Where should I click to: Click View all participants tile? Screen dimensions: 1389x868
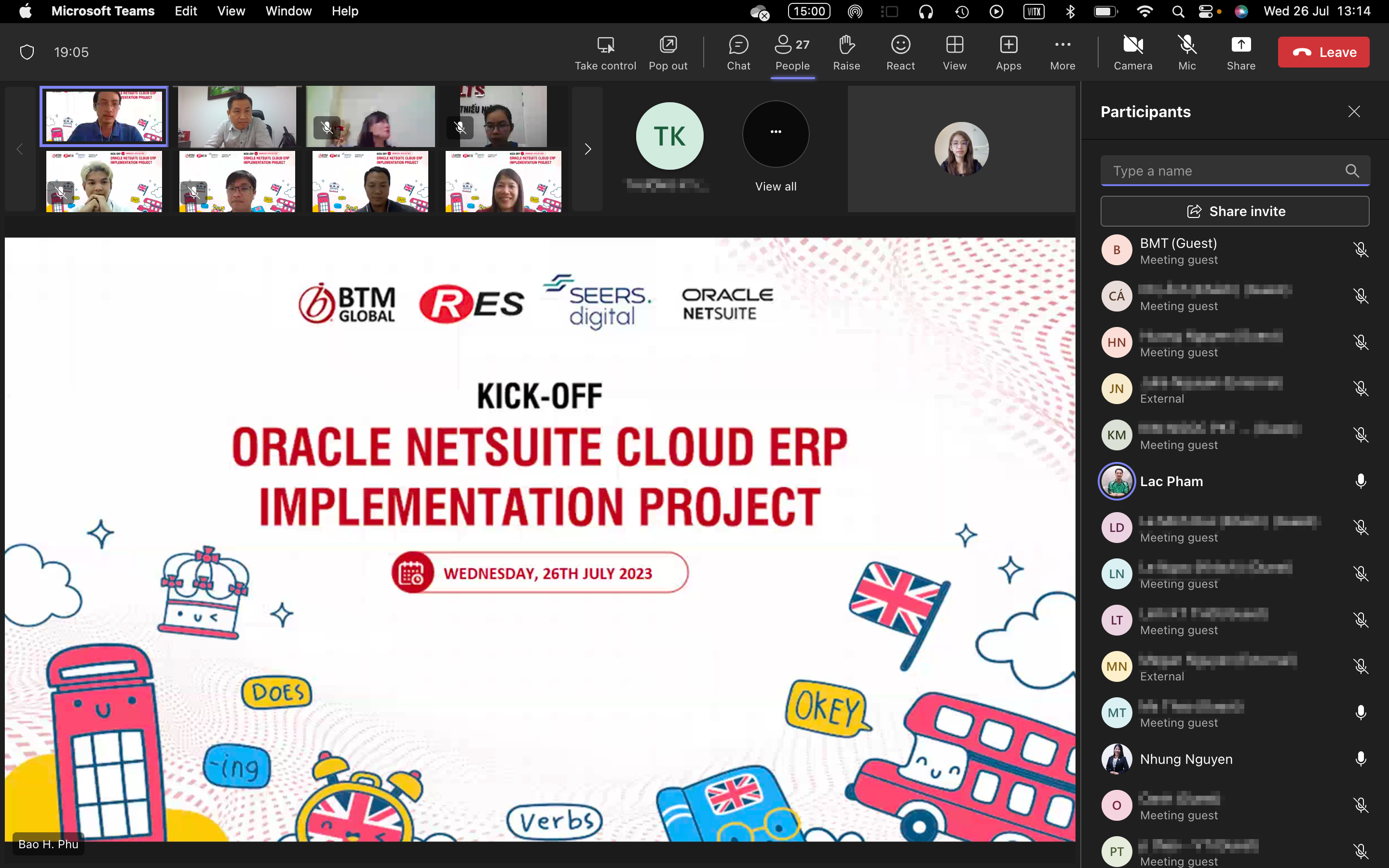pyautogui.click(x=776, y=147)
